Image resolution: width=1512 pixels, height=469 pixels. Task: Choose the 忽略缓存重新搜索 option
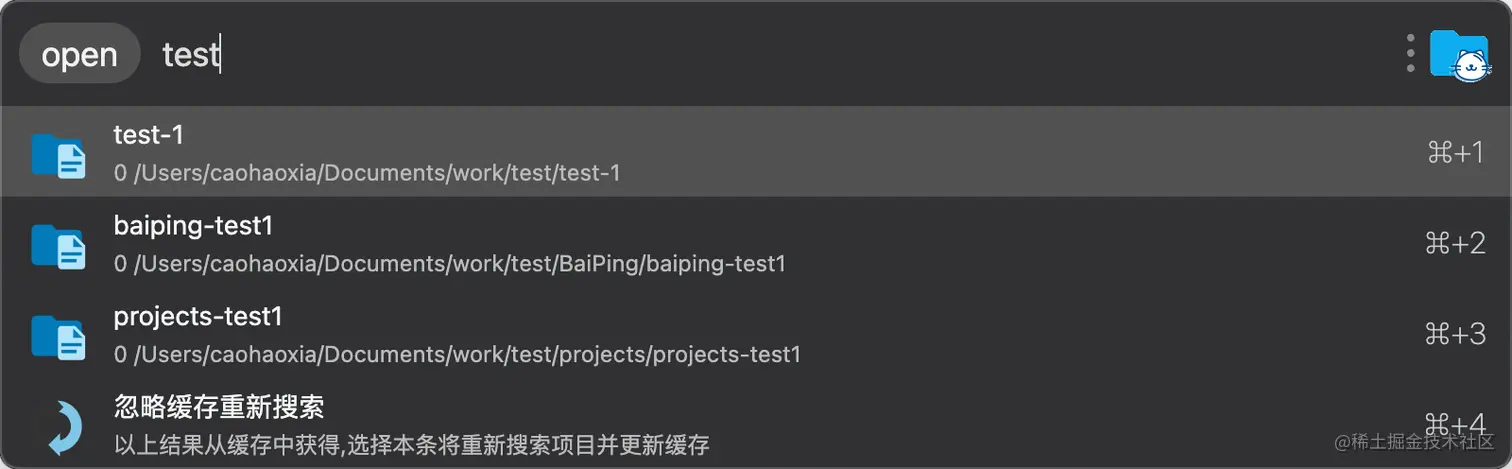(218, 408)
